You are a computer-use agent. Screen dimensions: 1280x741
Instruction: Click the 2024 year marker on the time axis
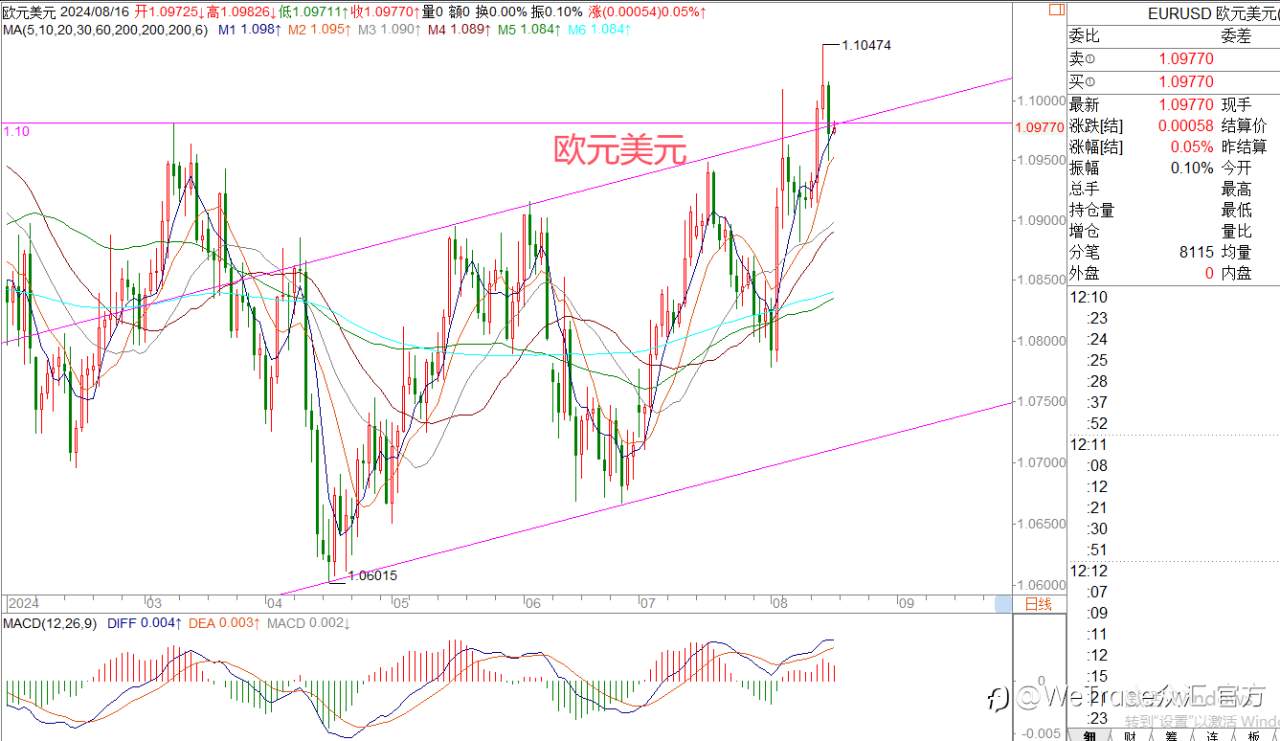point(22,604)
